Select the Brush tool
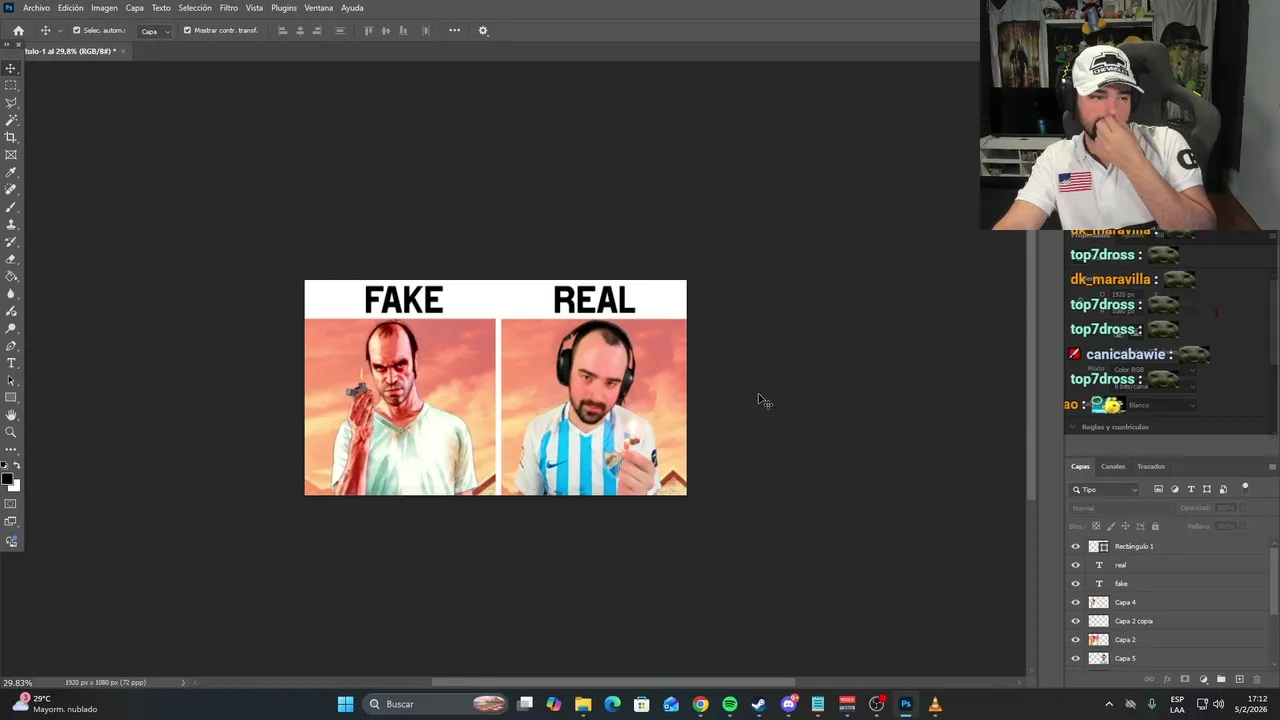 pos(11,207)
